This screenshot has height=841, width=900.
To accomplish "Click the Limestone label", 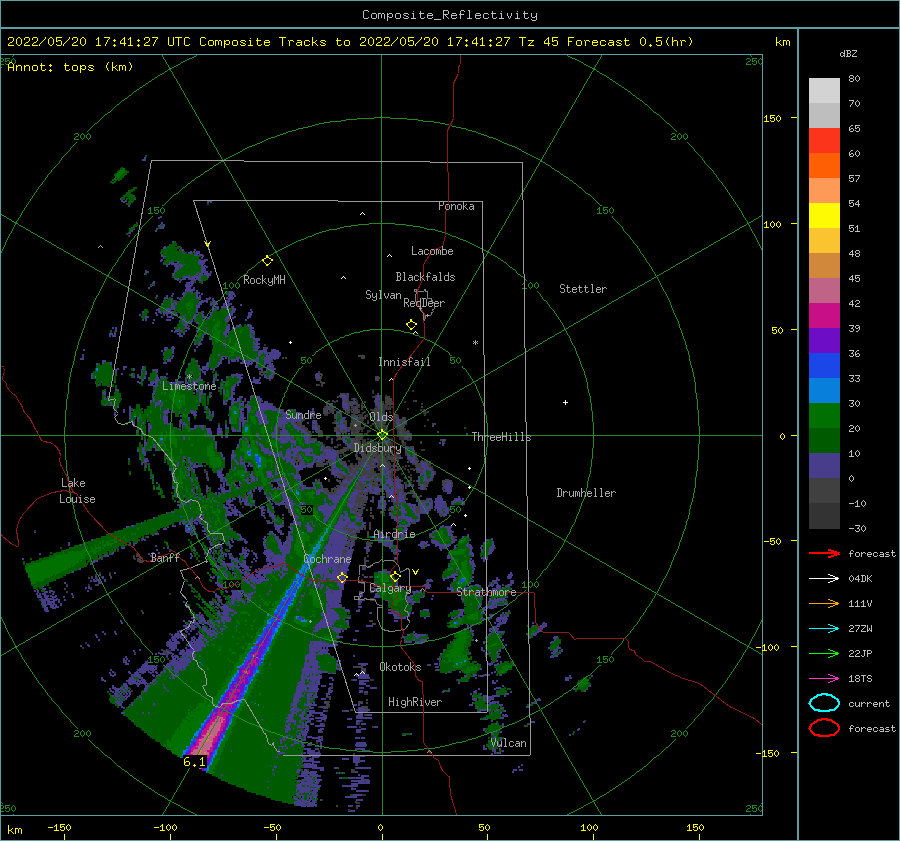I will (189, 386).
